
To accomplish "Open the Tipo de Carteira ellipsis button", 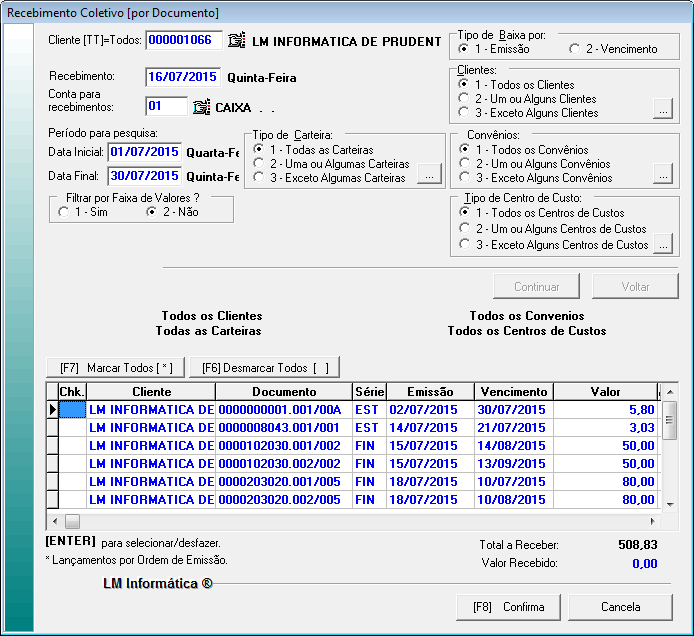I will [x=428, y=176].
